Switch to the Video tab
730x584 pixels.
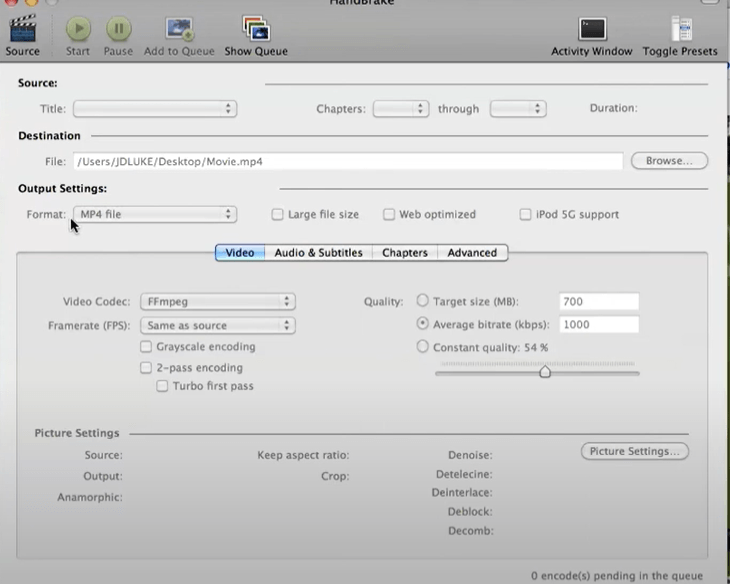coord(240,252)
